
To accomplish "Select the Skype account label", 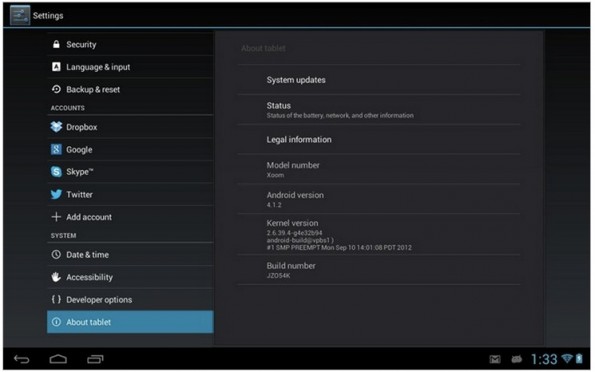I will pos(80,172).
